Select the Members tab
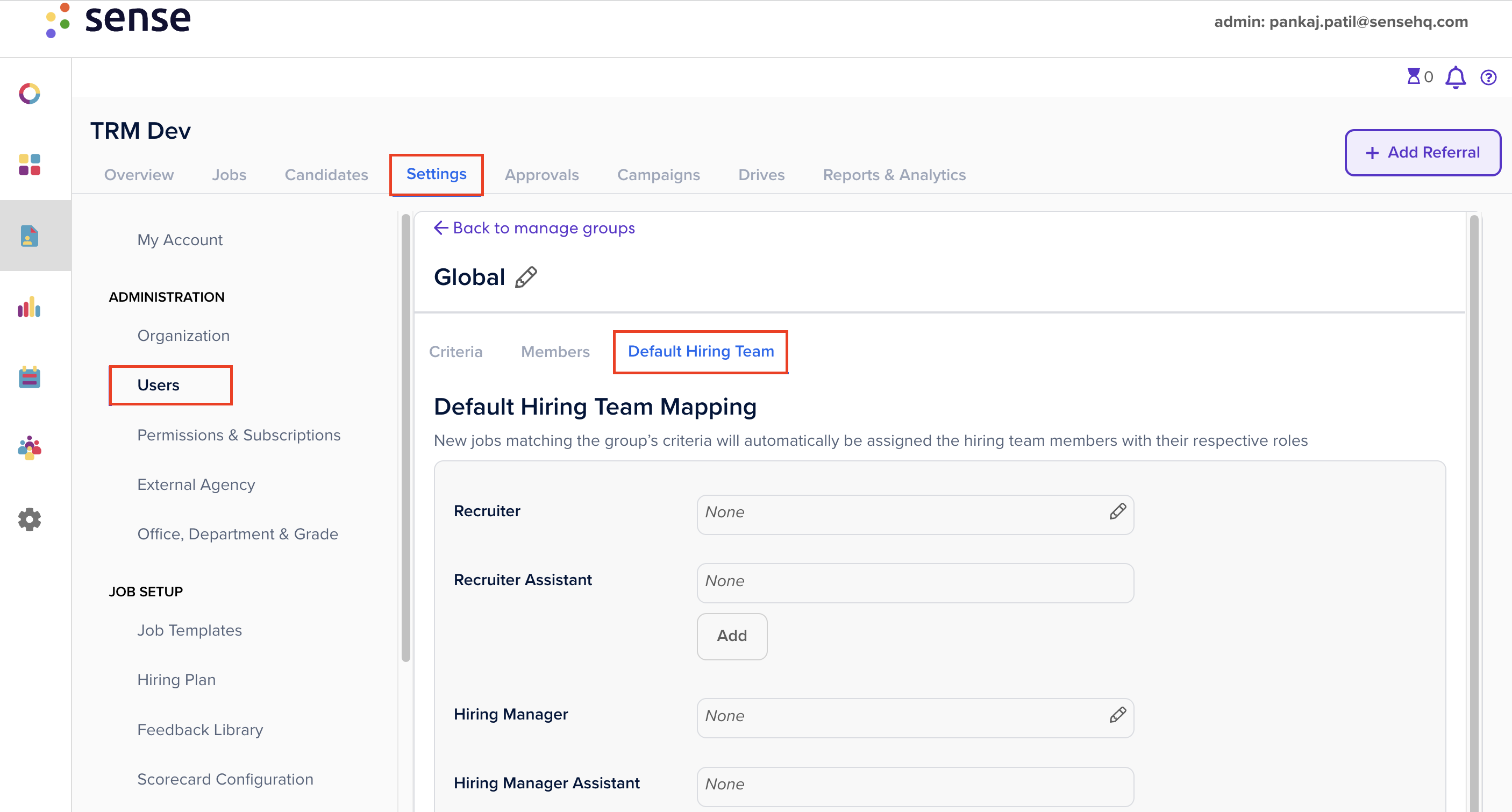The image size is (1512, 812). 555,352
